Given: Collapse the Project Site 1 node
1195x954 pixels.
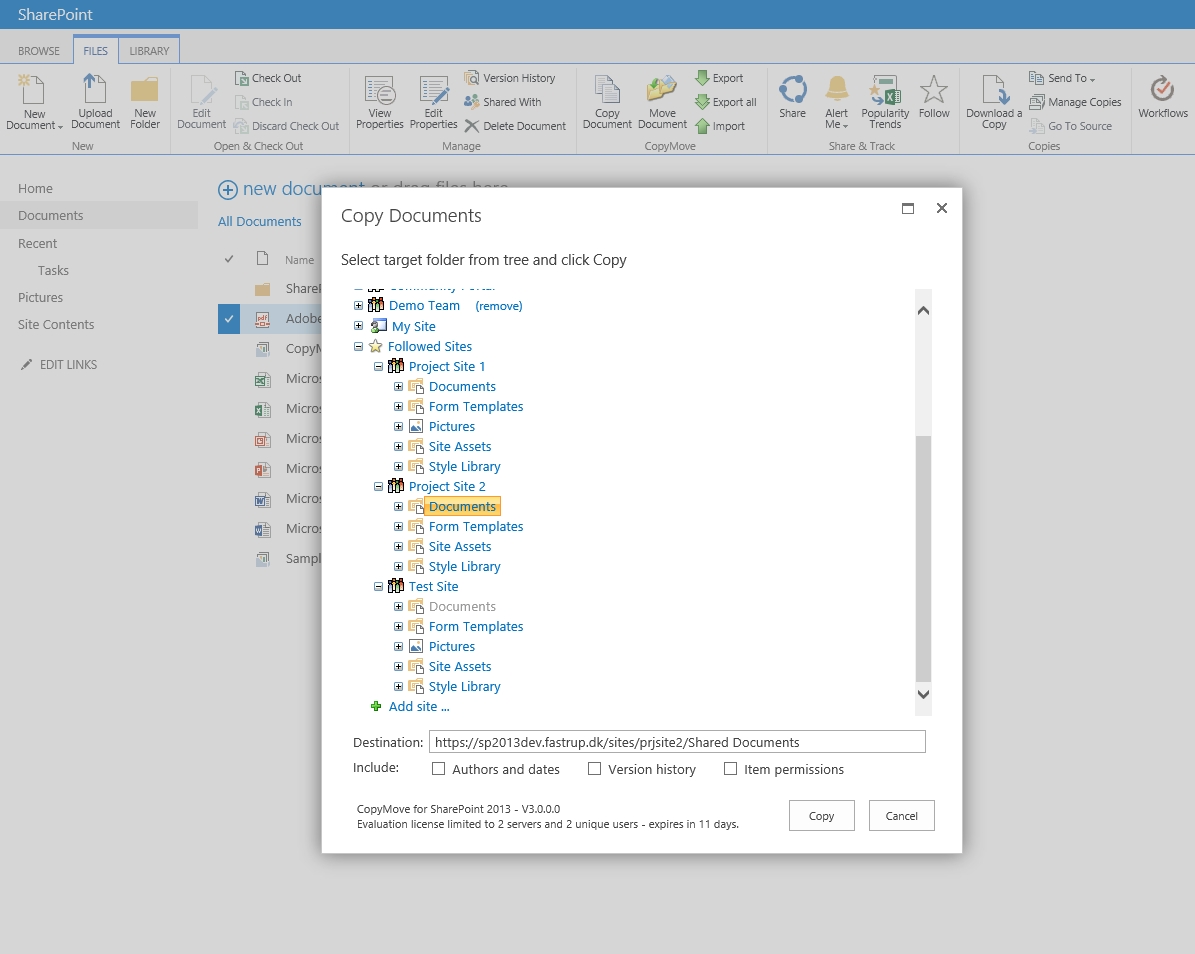Looking at the screenshot, I should click(378, 366).
